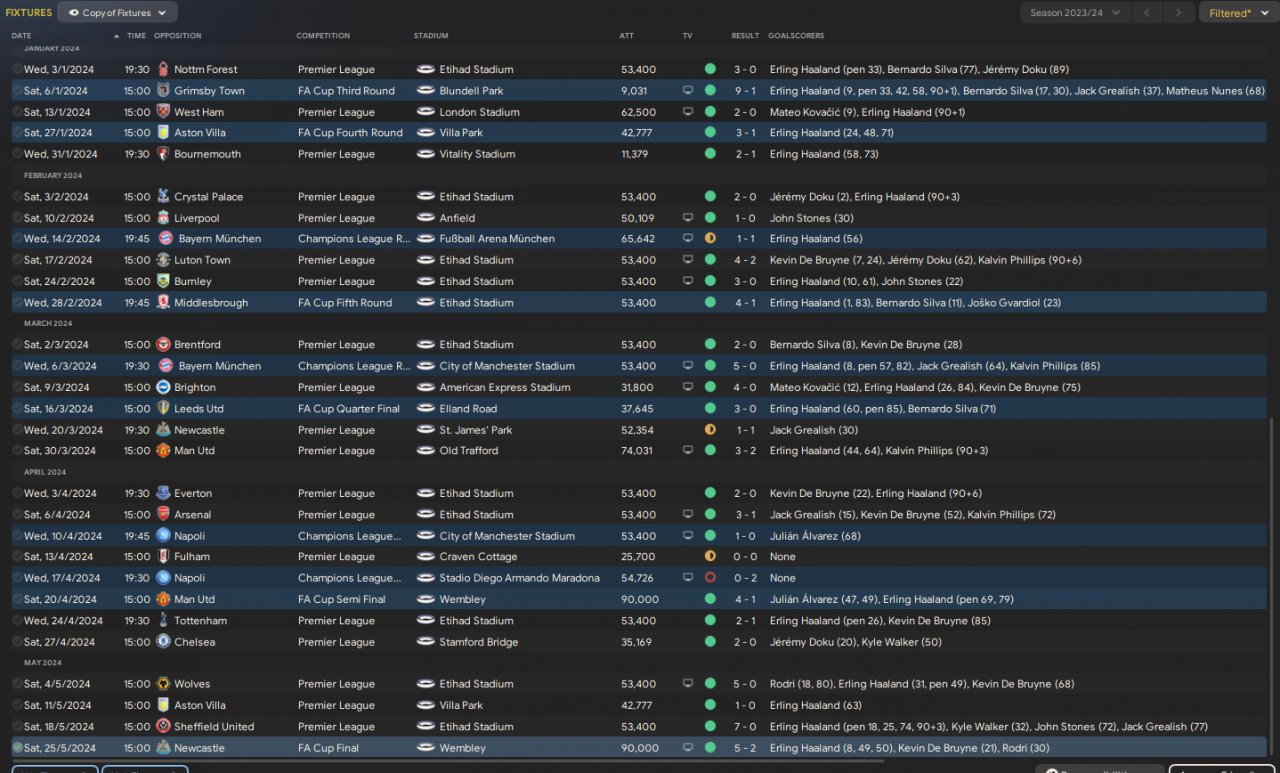Click the Burnley club badge

(163, 282)
